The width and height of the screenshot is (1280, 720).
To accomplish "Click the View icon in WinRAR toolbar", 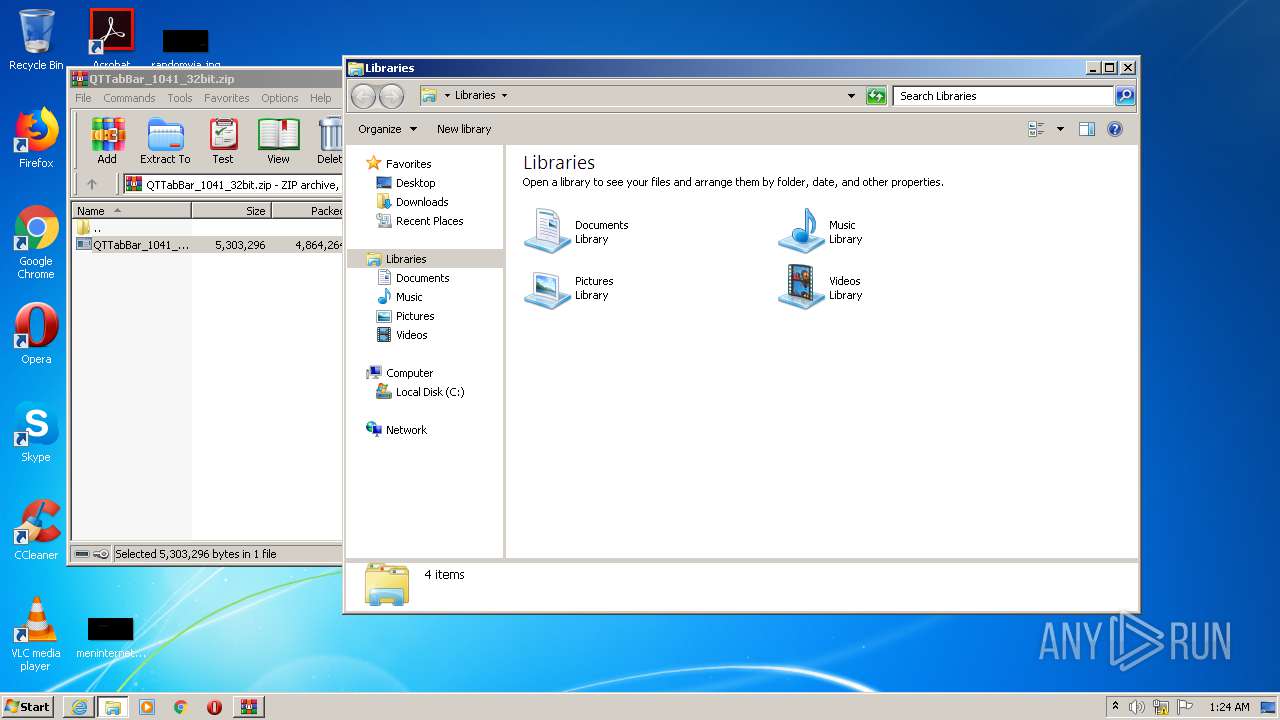I will 278,140.
